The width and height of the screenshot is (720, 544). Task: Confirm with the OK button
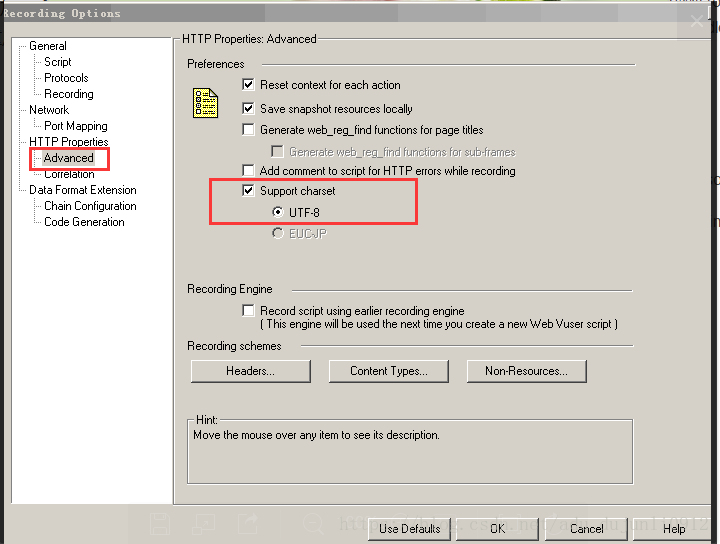(x=497, y=529)
